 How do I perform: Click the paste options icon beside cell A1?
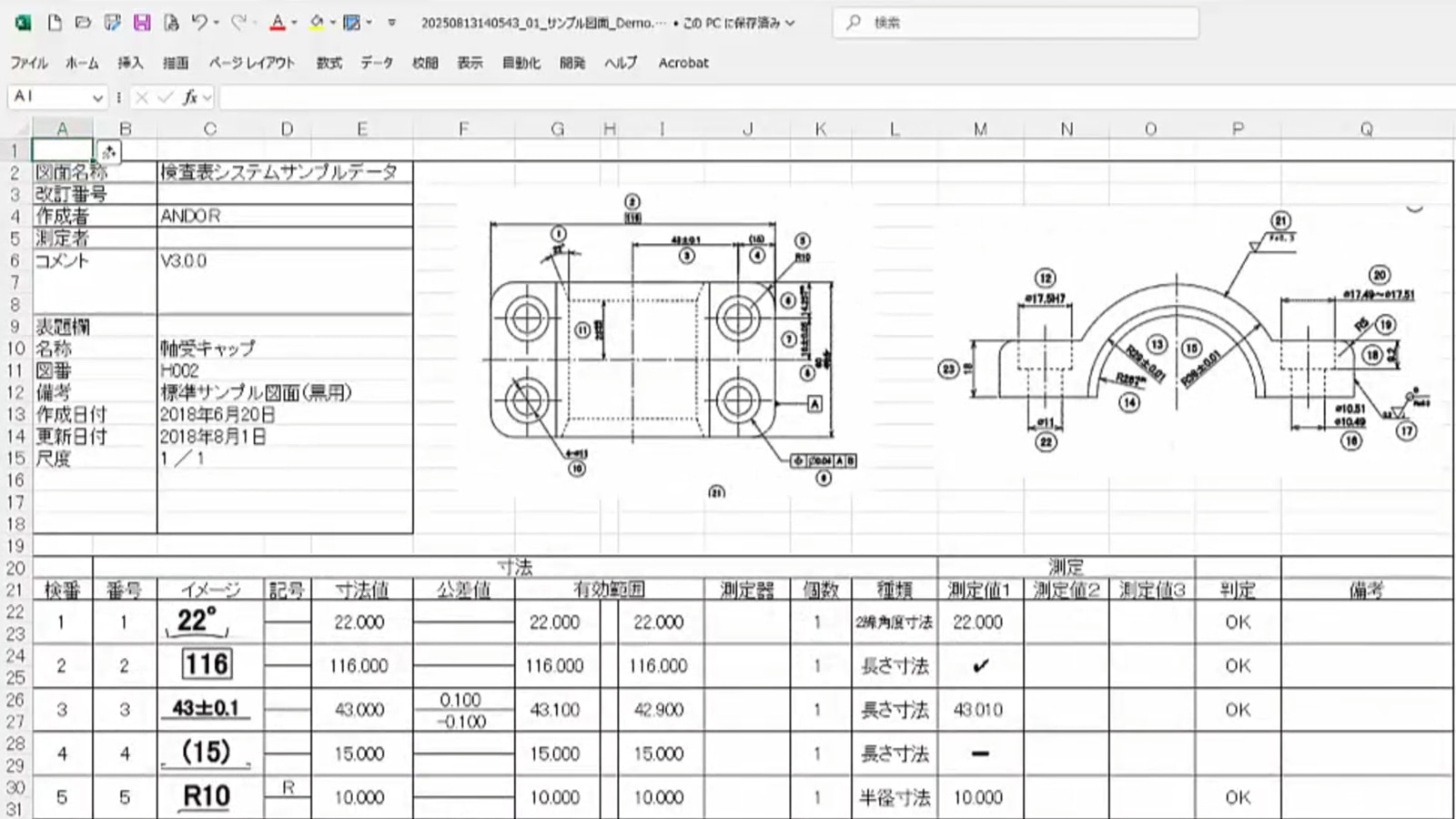point(108,152)
